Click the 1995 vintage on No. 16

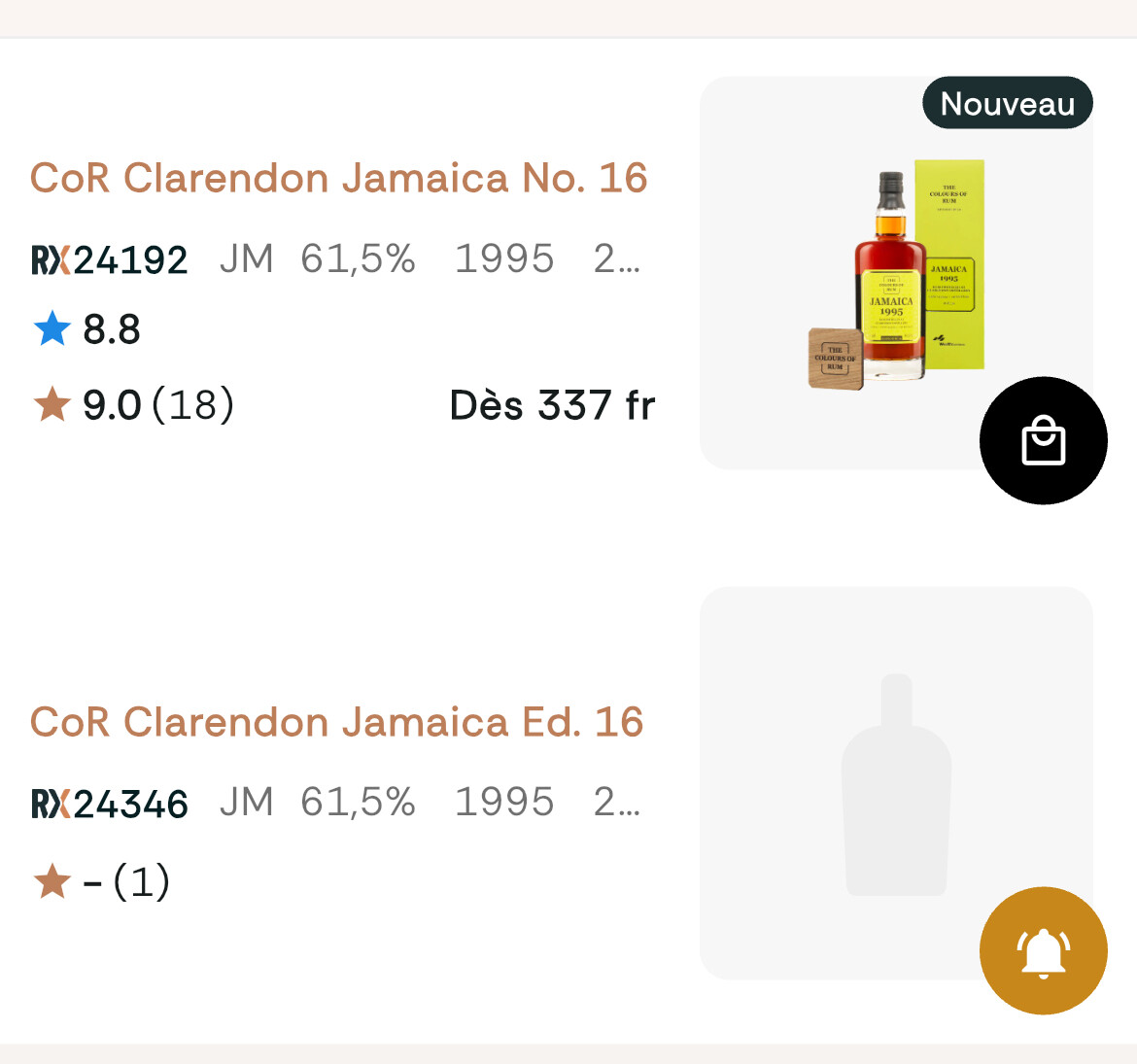coord(504,259)
